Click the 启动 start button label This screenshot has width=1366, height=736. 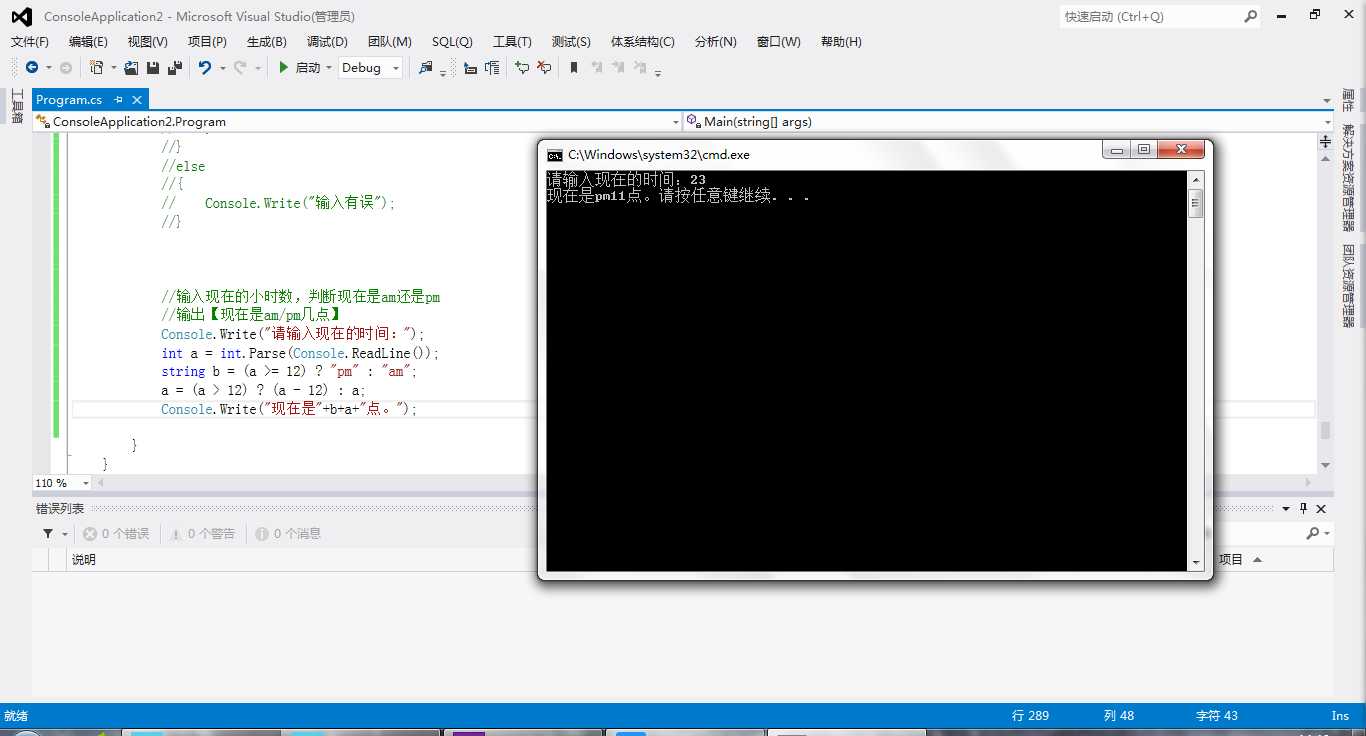308,68
